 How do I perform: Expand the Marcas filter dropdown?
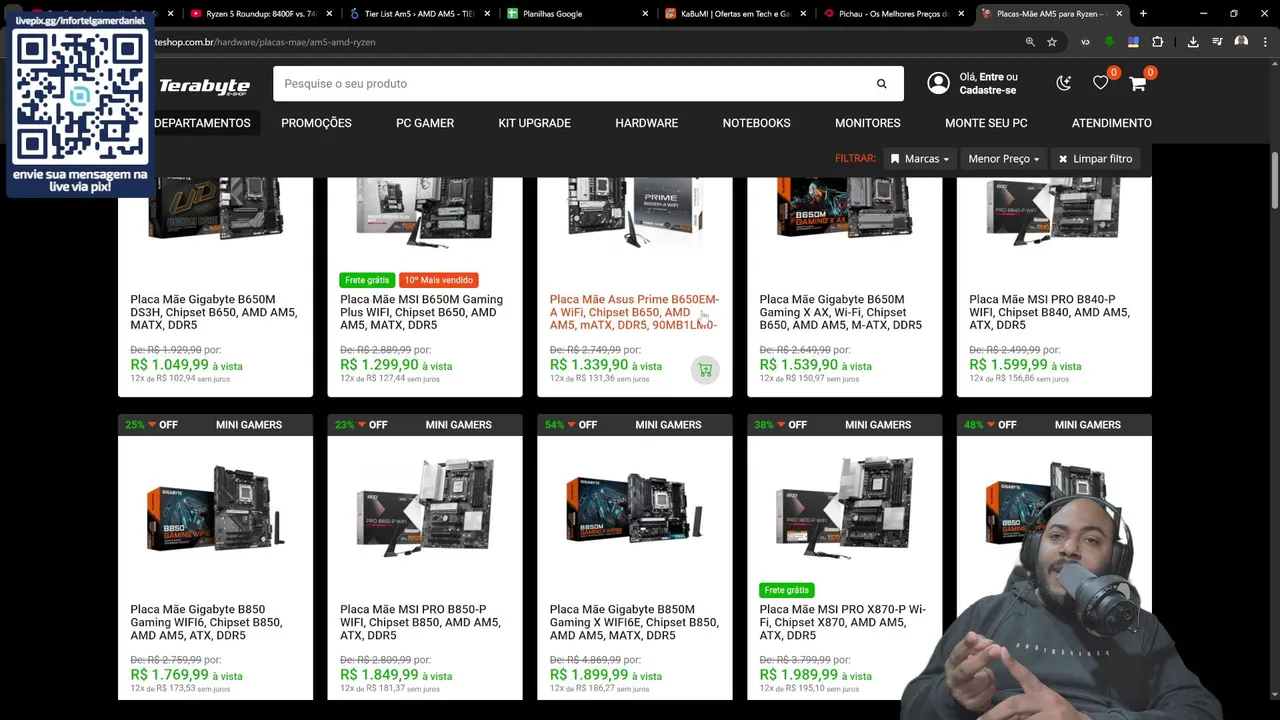point(919,159)
